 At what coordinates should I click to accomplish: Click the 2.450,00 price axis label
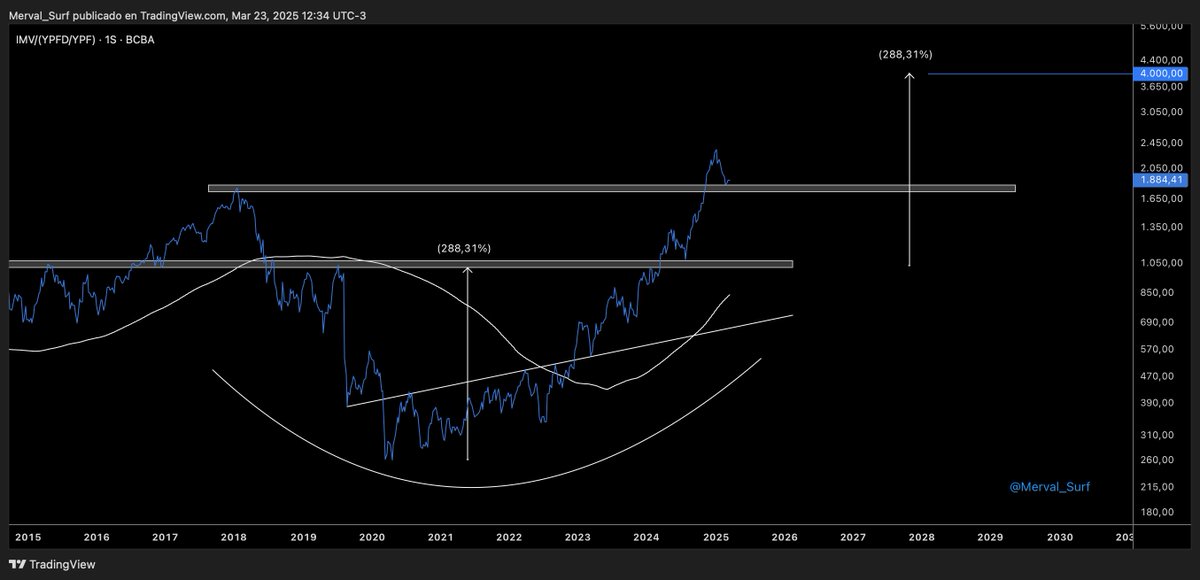point(1160,143)
